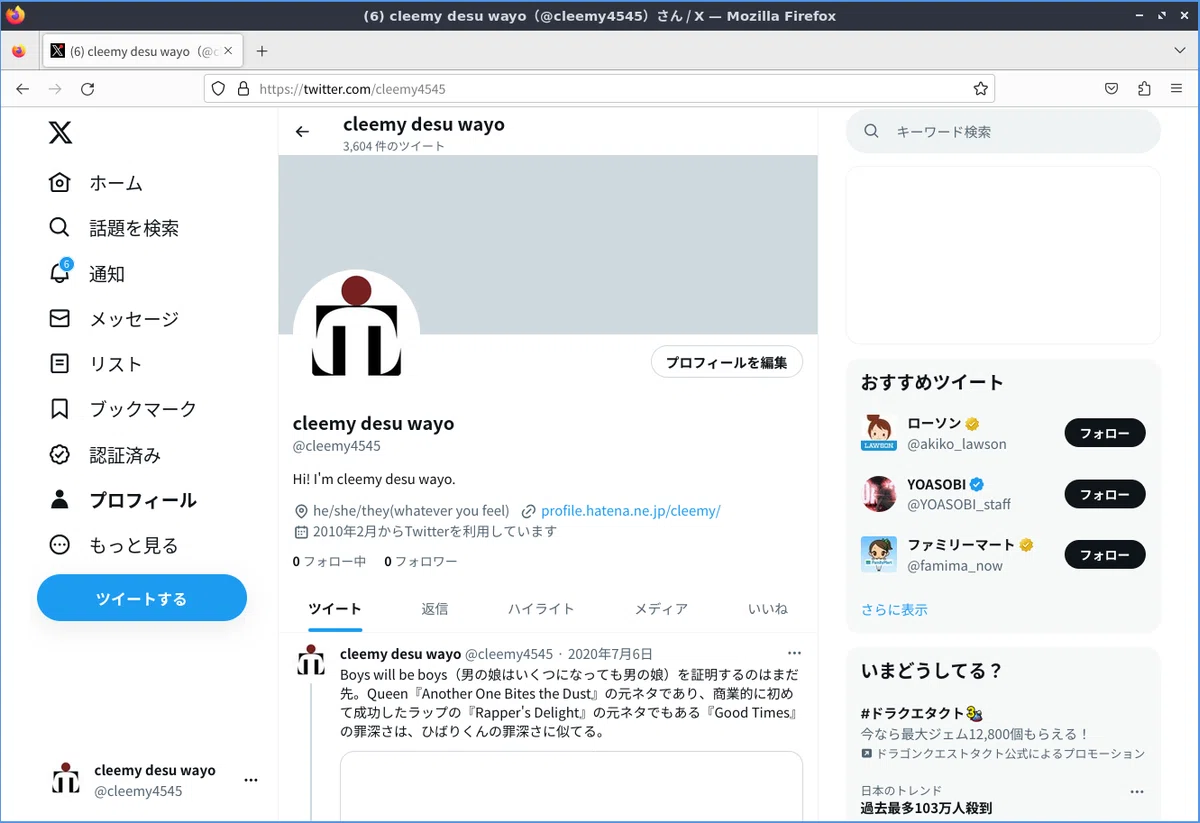Viewport: 1200px width, 823px height.
Task: Click Show more (さらに表示) link
Action: point(894,609)
